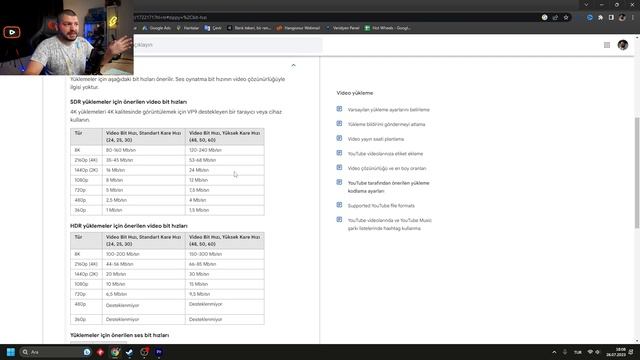The height and width of the screenshot is (360, 640).
Task: Open taskbar clock and date
Action: click(x=616, y=352)
